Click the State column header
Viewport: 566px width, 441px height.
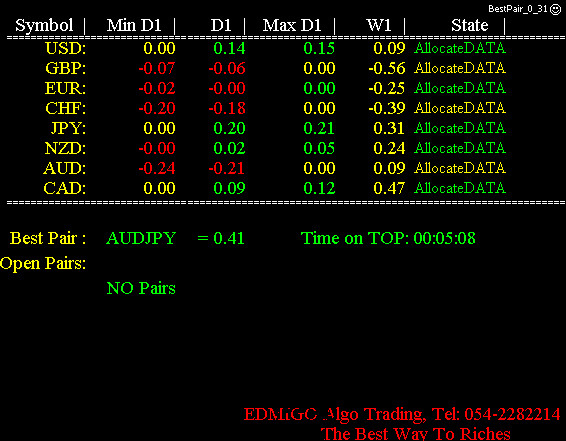470,26
